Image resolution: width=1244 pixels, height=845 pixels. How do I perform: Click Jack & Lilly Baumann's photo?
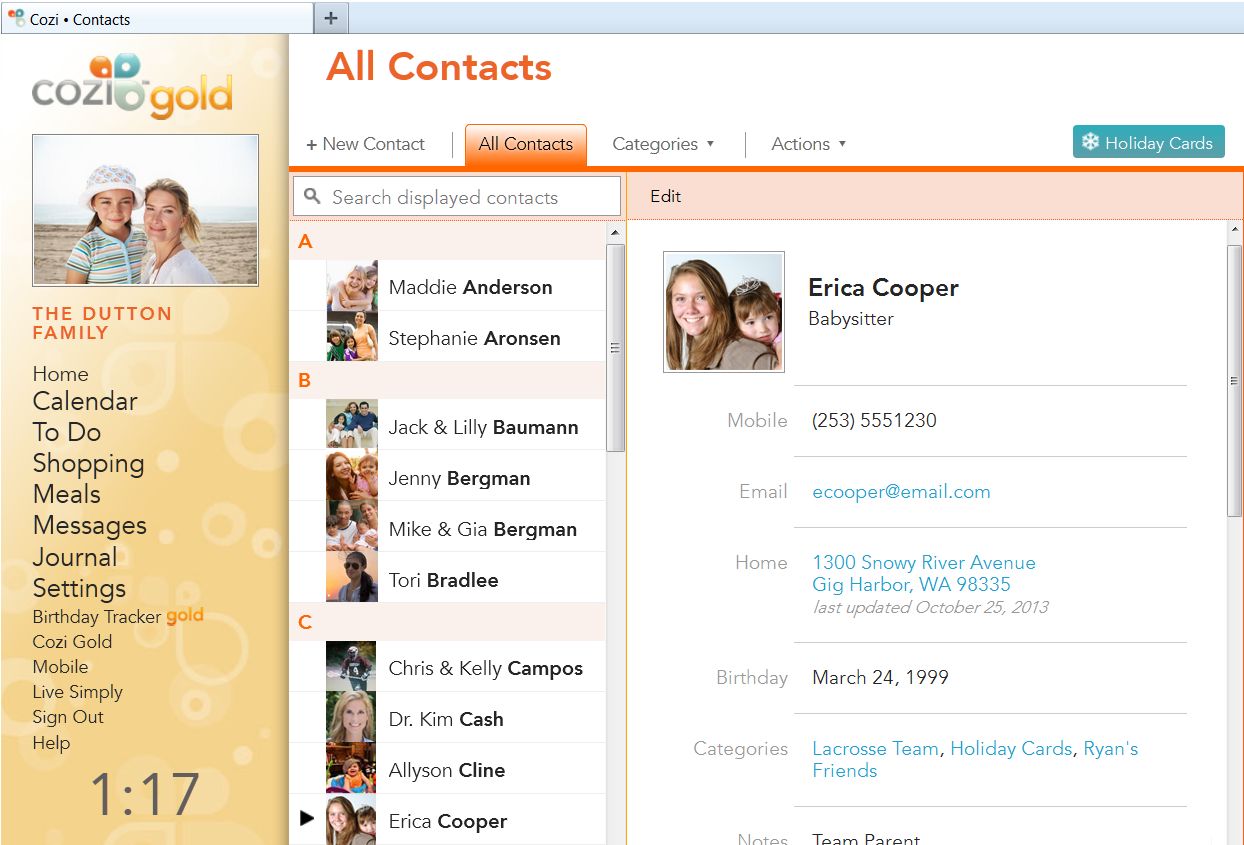[x=352, y=425]
